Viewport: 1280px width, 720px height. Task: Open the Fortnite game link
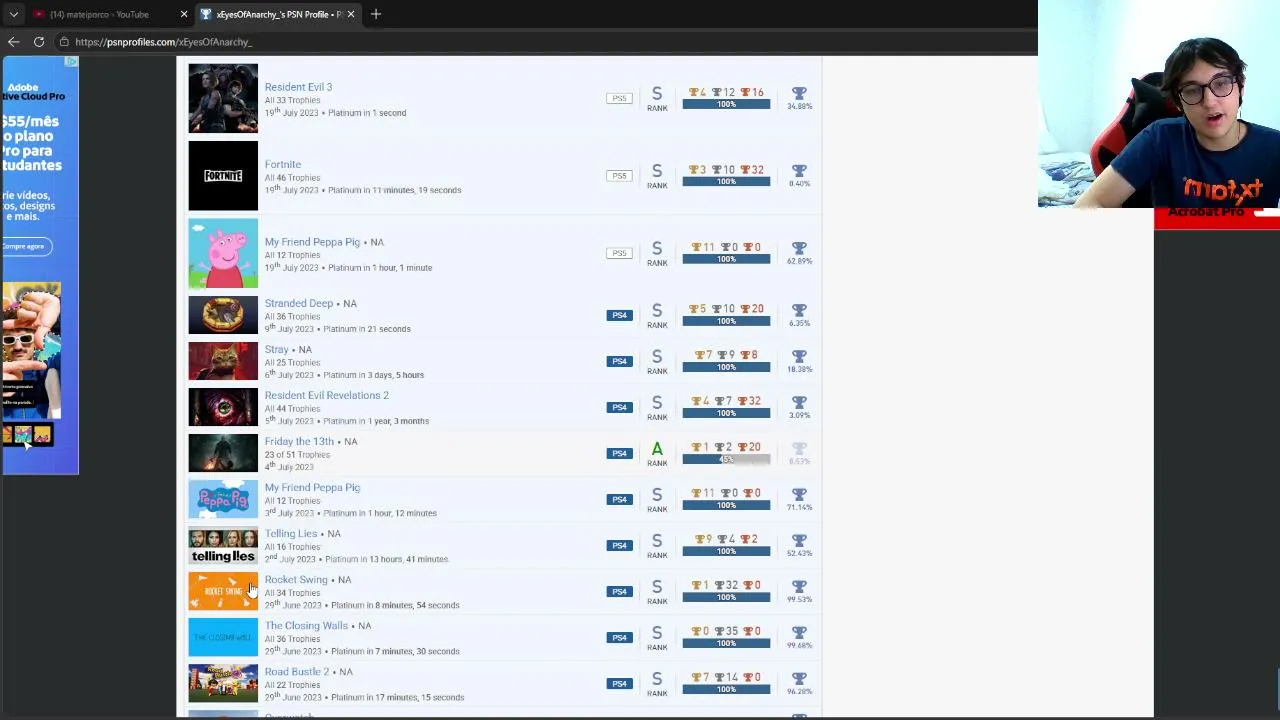283,164
